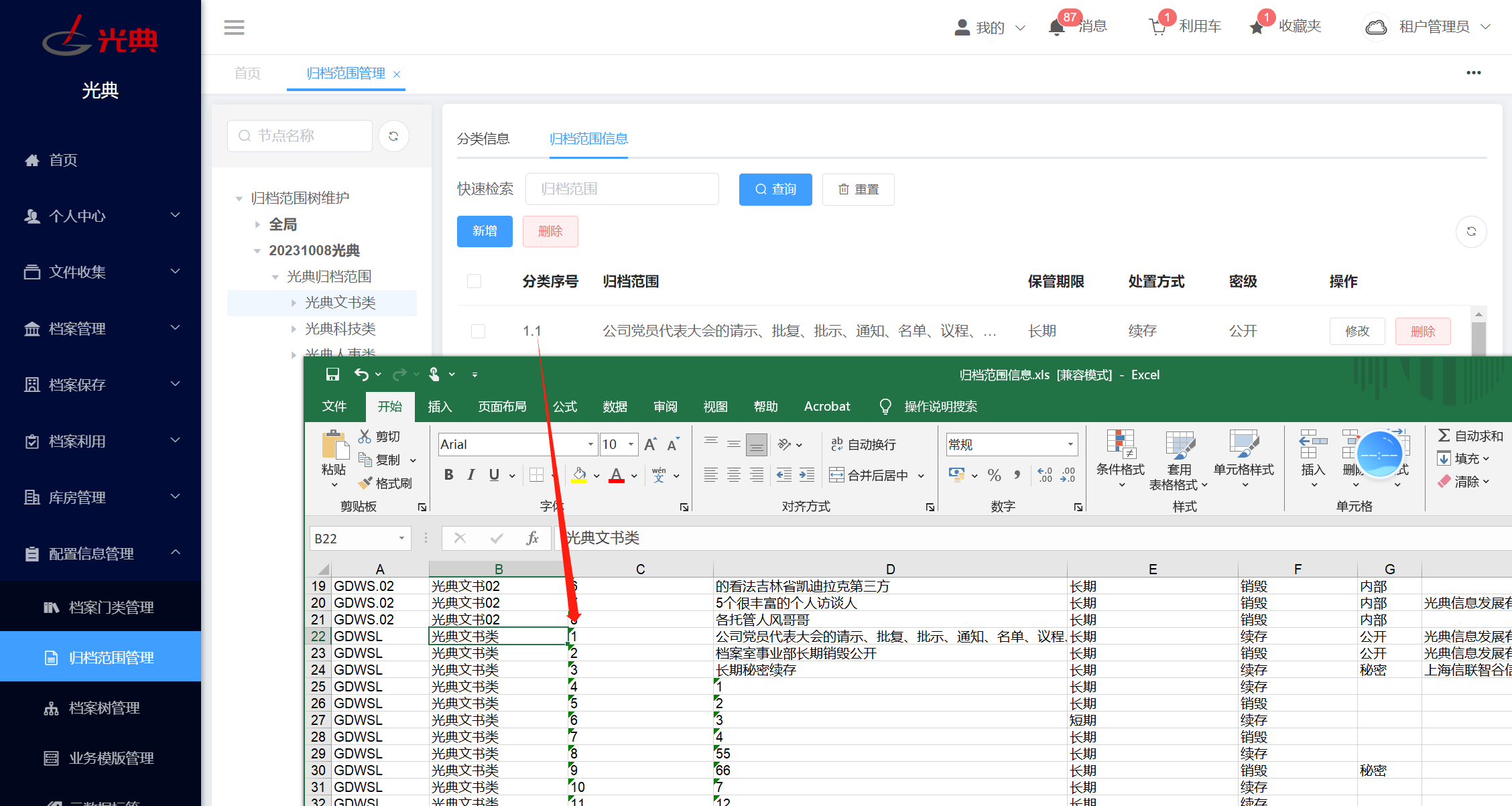Click table vertical scrollbar up arrow

click(x=1478, y=314)
